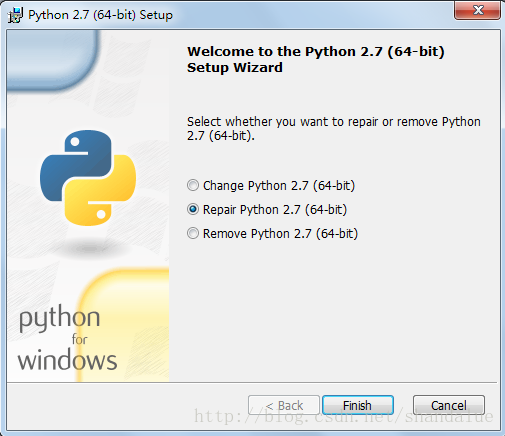Screen dimensions: 505x436
Task: Go to previous step with Back button
Action: point(284,405)
